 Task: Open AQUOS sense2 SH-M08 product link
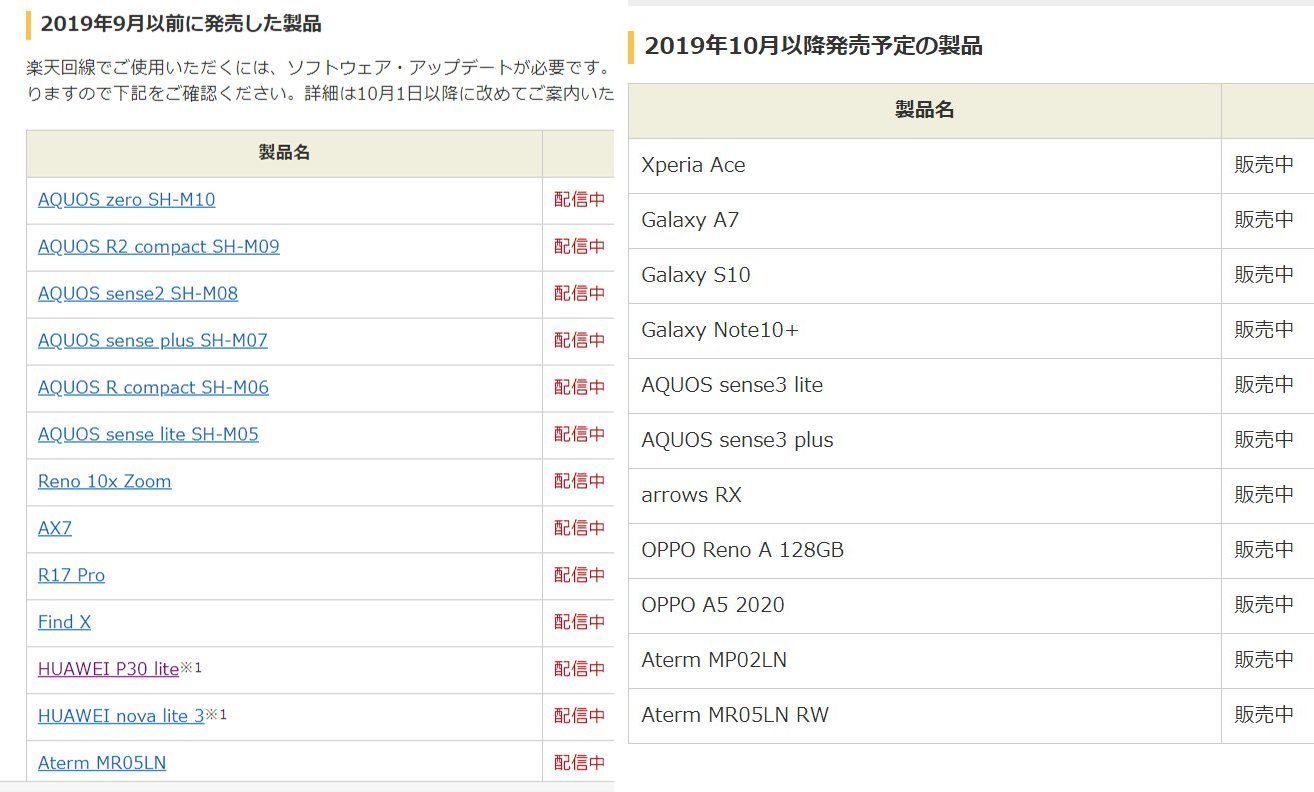coord(137,293)
